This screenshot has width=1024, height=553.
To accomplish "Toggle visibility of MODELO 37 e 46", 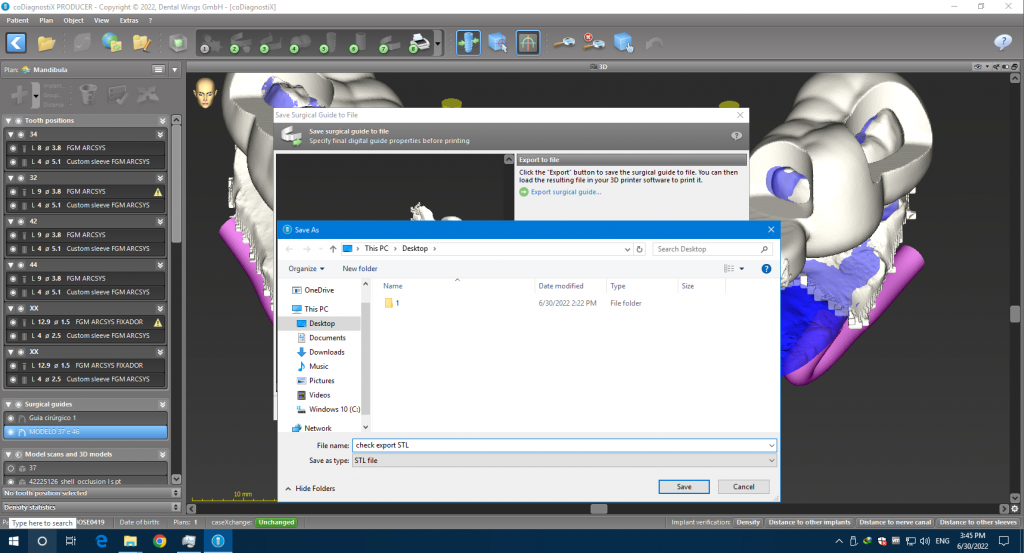I will tap(12, 432).
